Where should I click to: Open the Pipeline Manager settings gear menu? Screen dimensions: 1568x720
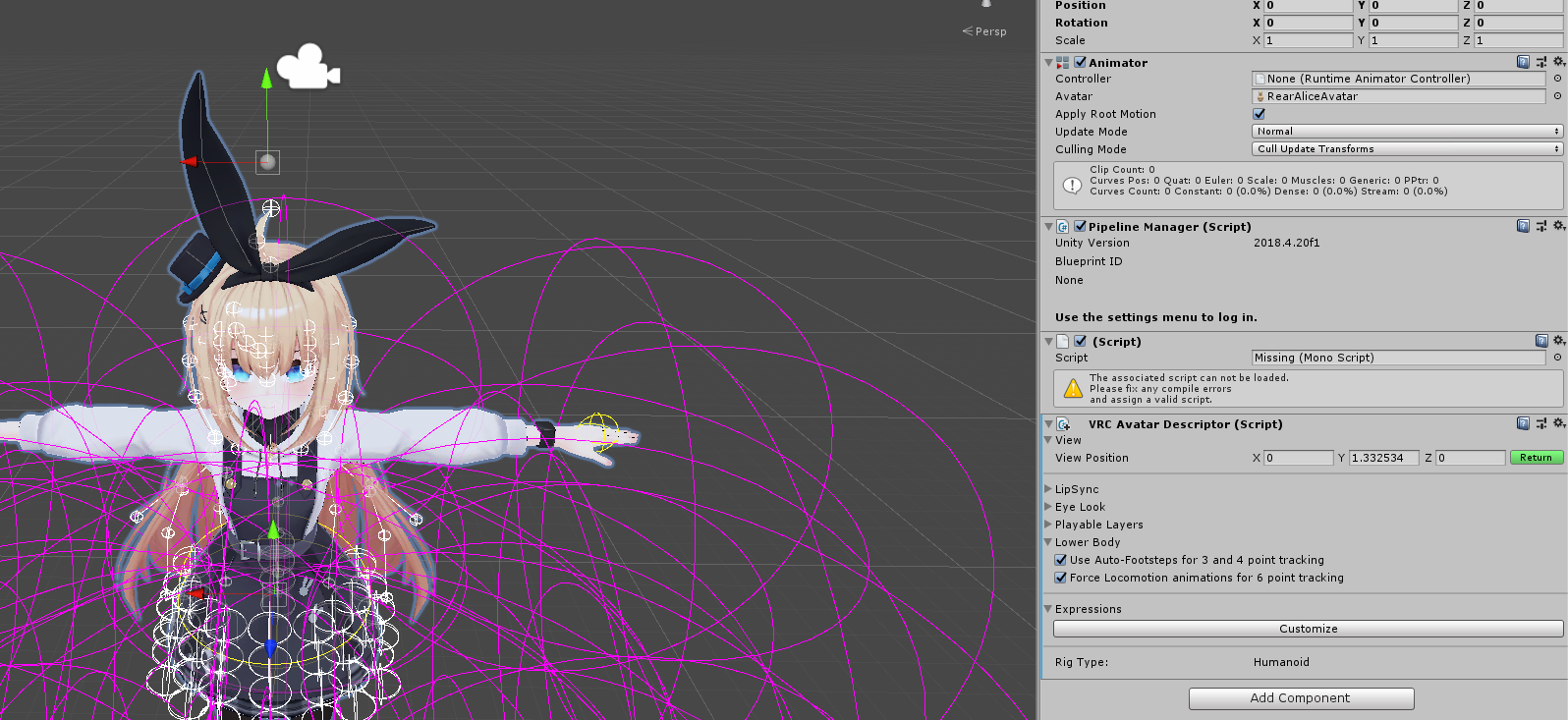click(x=1558, y=226)
